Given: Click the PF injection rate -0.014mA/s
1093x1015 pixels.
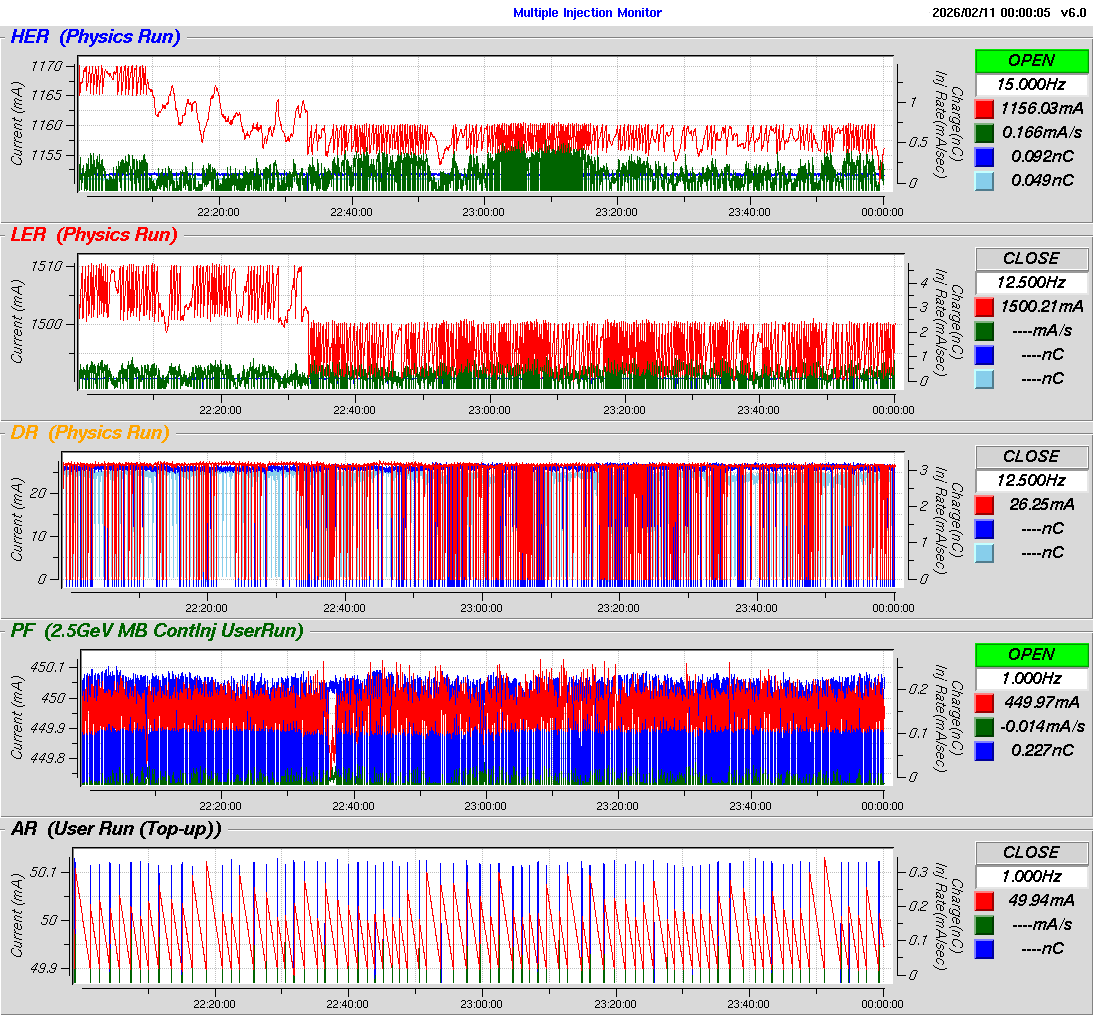Looking at the screenshot, I should (x=1042, y=726).
